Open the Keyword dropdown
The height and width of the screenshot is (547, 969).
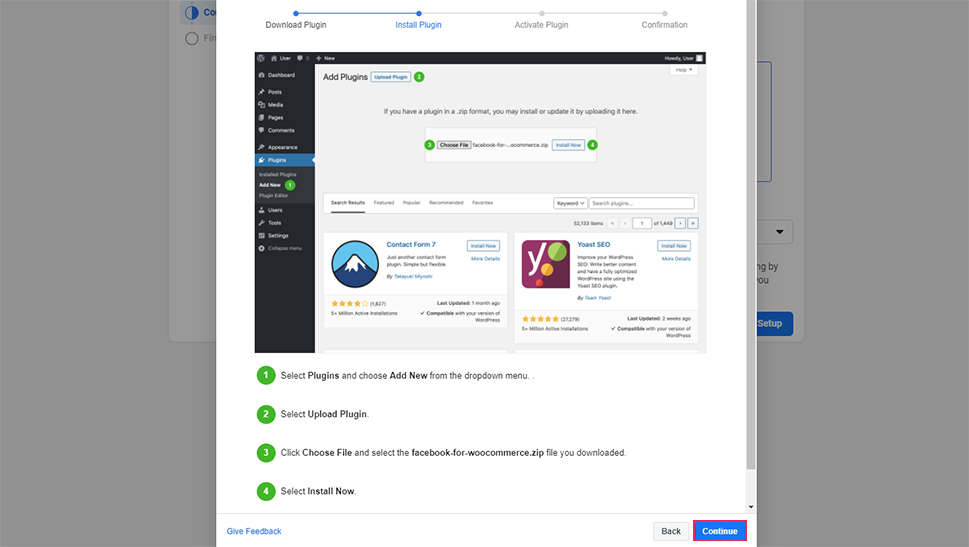coord(570,203)
